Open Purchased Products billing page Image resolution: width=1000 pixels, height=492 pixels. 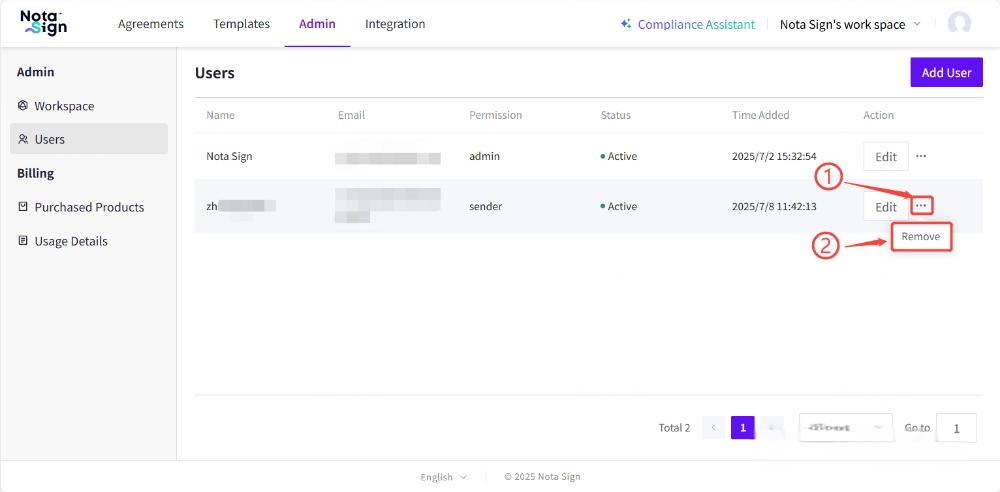89,207
